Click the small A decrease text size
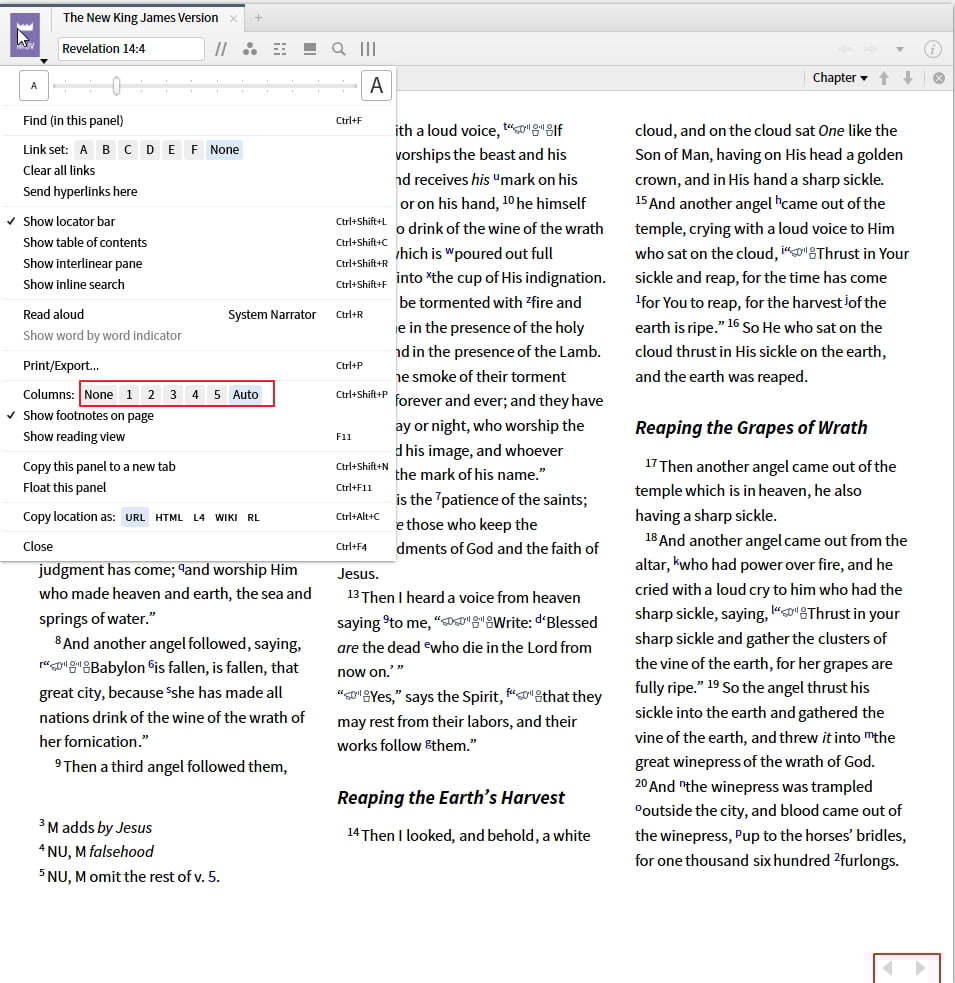Viewport: 955px width, 983px height. click(x=34, y=85)
